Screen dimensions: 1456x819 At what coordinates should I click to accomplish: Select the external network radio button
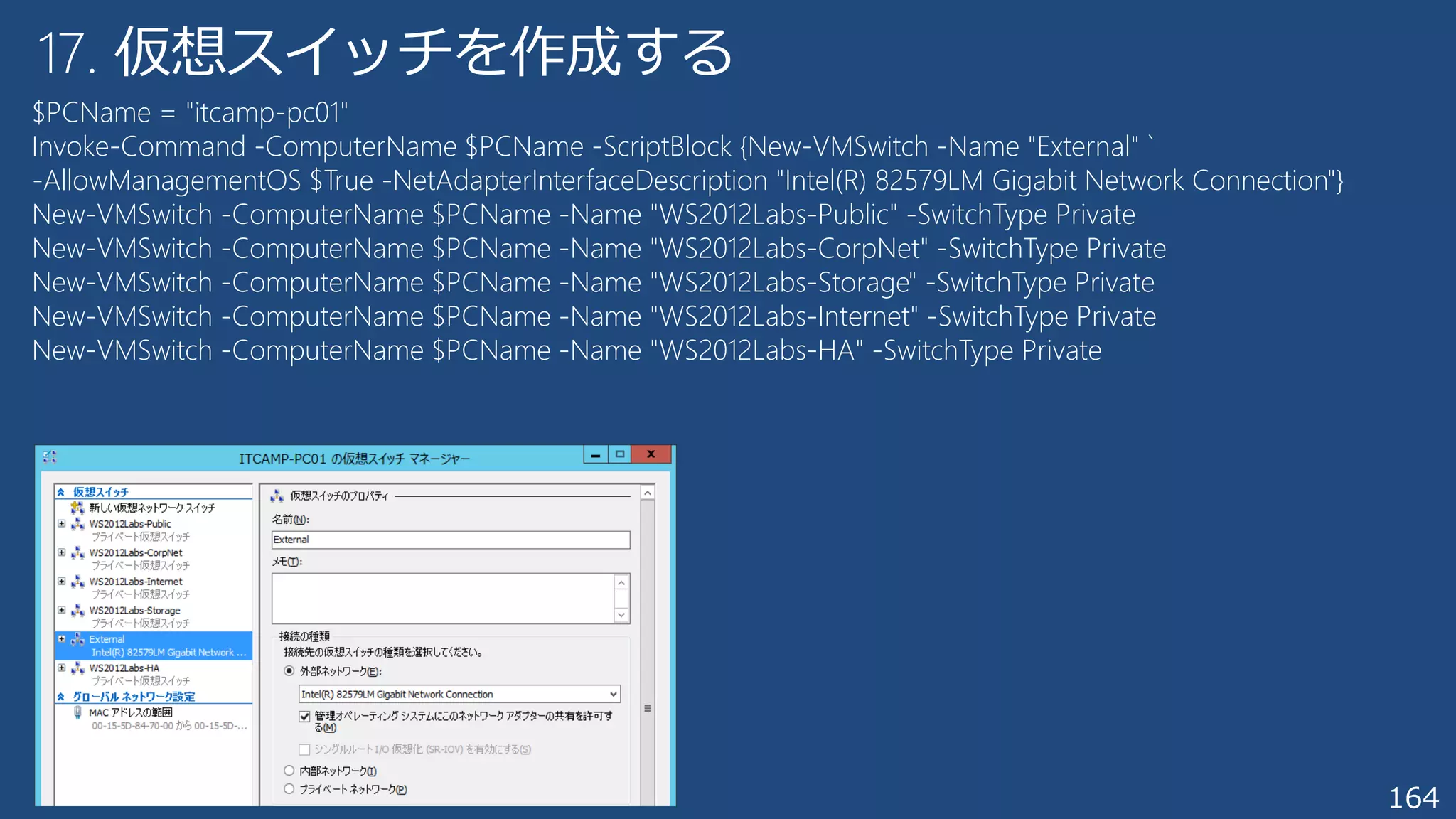coord(289,671)
